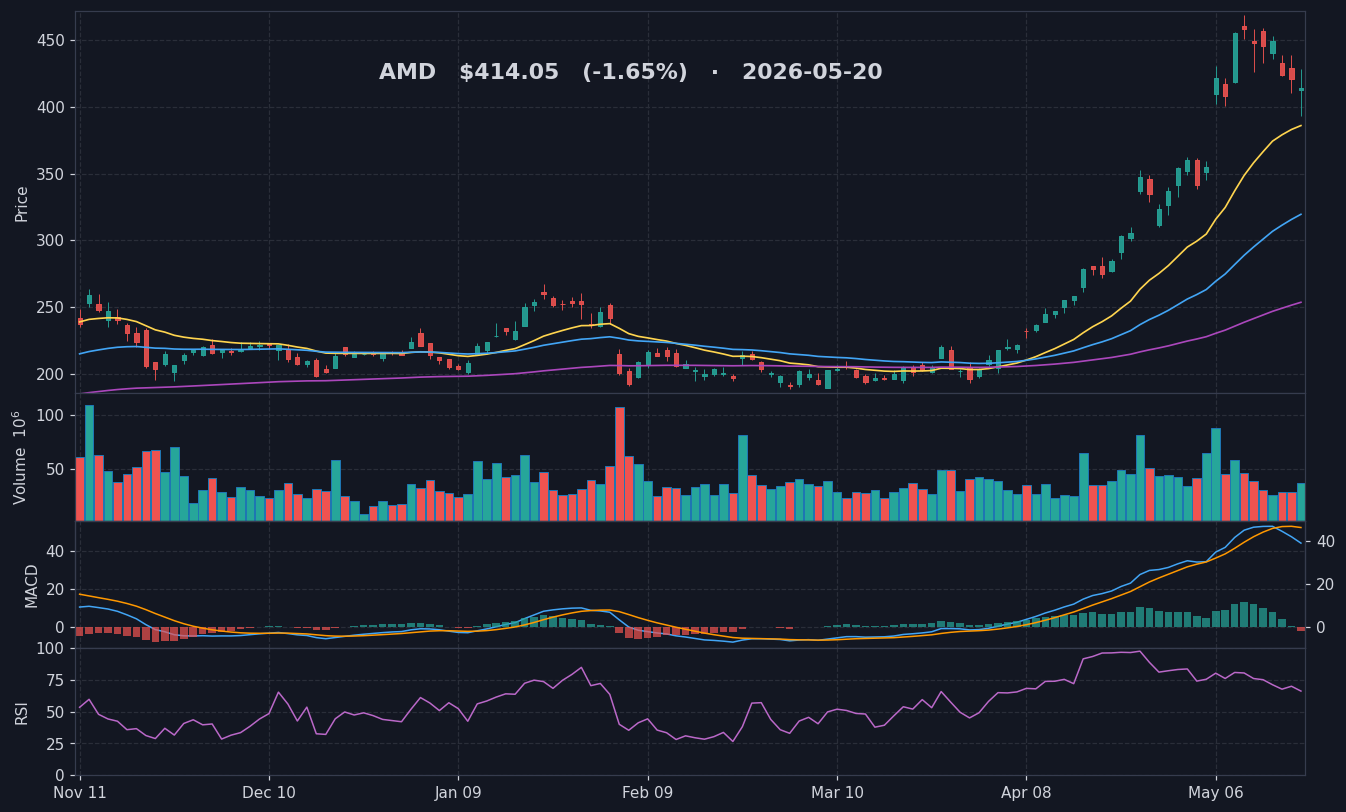Click the Mar 10 date label
Screen dimensions: 1346x812
coord(837,793)
